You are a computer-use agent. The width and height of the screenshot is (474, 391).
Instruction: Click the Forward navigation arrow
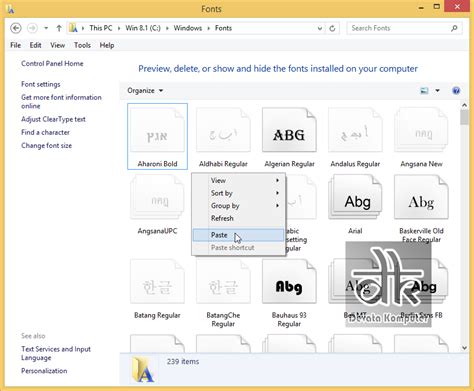[32, 28]
